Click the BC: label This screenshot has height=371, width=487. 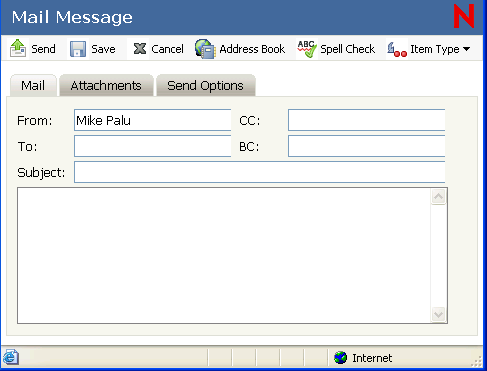249,146
